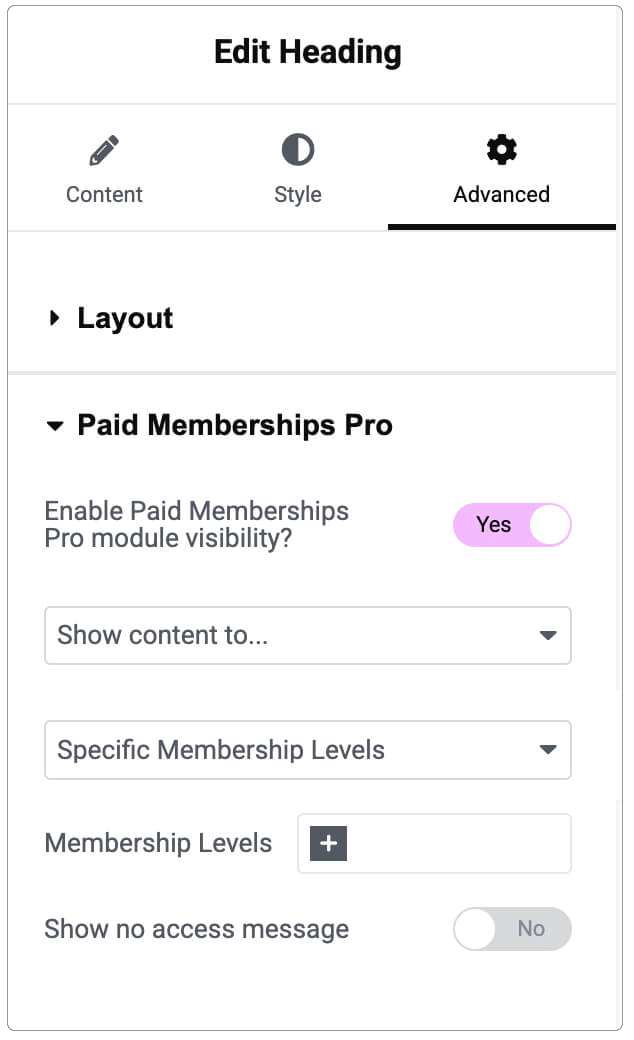Click the pencil icon above Content tab
The height and width of the screenshot is (1040, 634).
point(104,148)
